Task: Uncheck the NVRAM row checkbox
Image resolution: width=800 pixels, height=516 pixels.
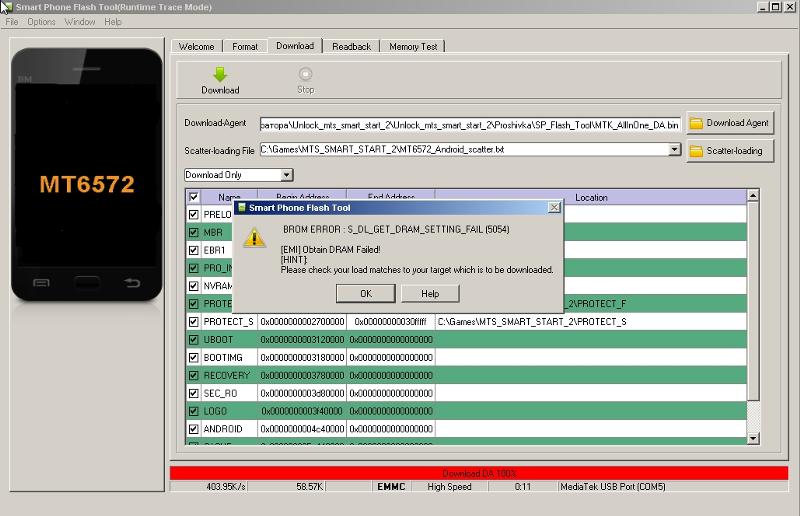Action: coord(193,286)
